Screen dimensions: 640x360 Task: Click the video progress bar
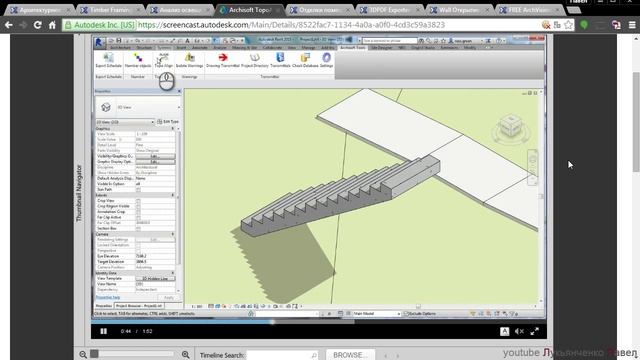pyautogui.click(x=318, y=322)
